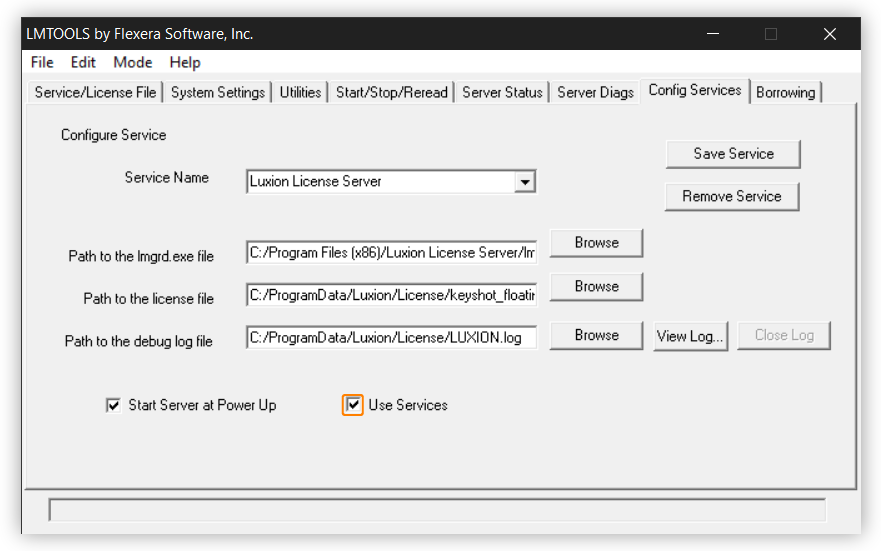881x551 pixels.
Task: Close the LMTOOLS window
Action: (830, 34)
